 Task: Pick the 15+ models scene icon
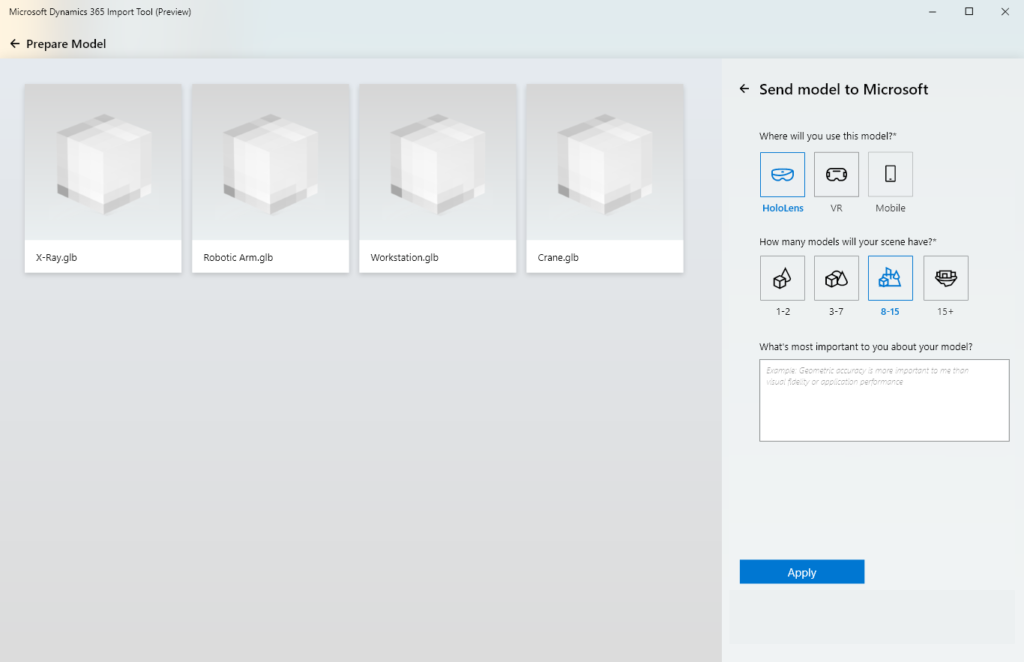[945, 278]
